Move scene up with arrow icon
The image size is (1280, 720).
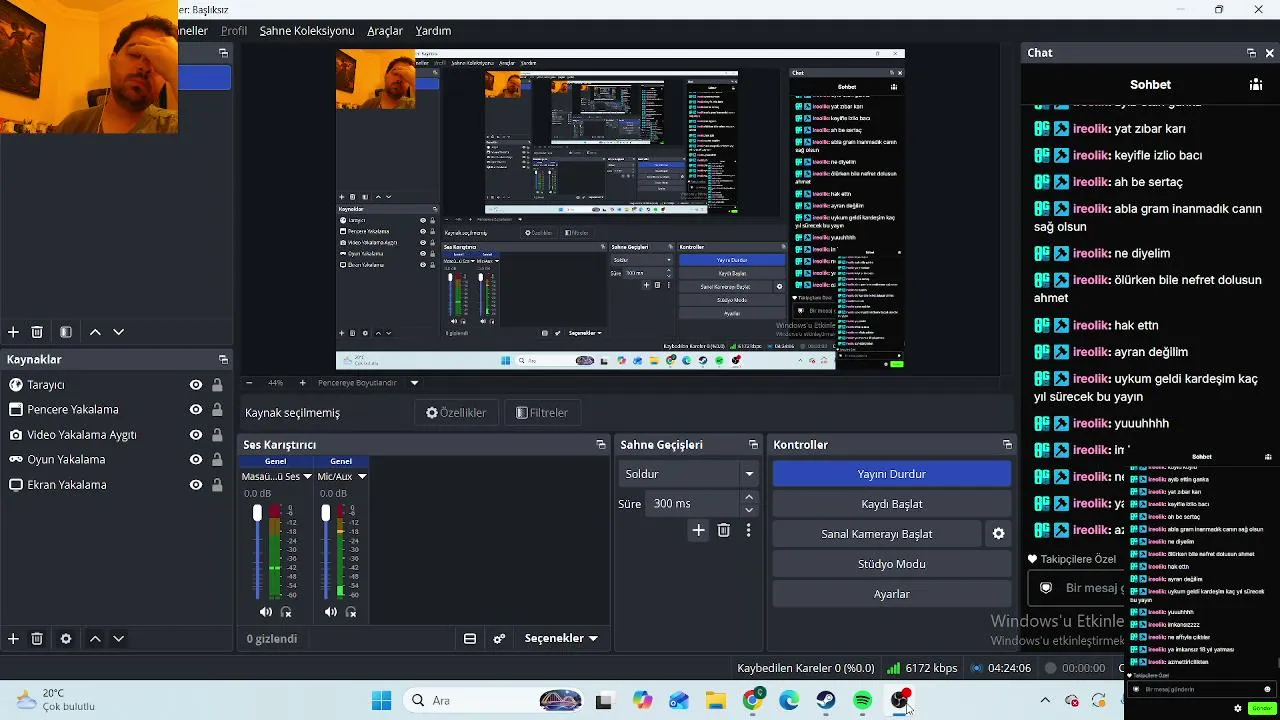[95, 332]
